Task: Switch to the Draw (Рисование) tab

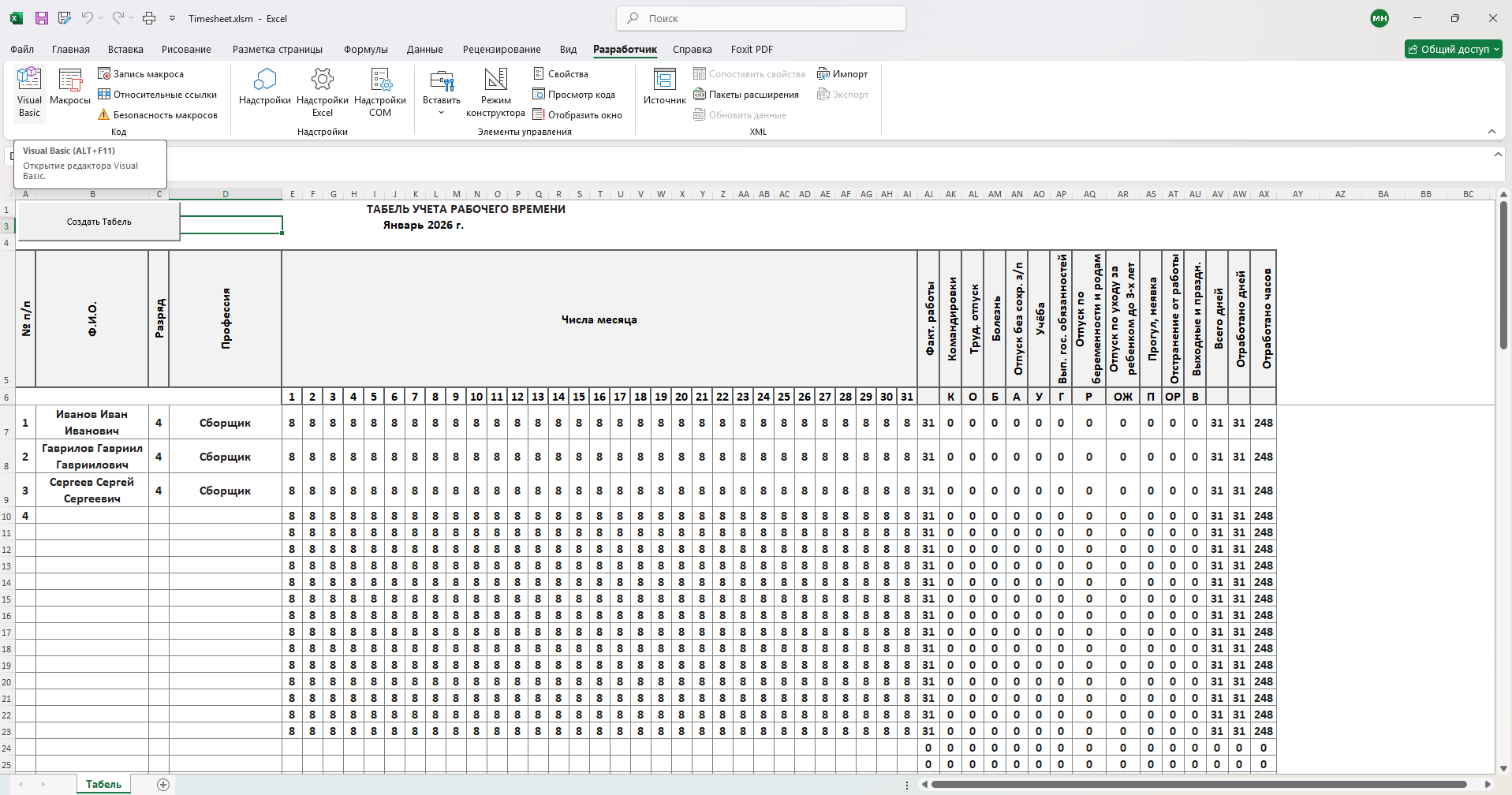Action: coord(186,49)
